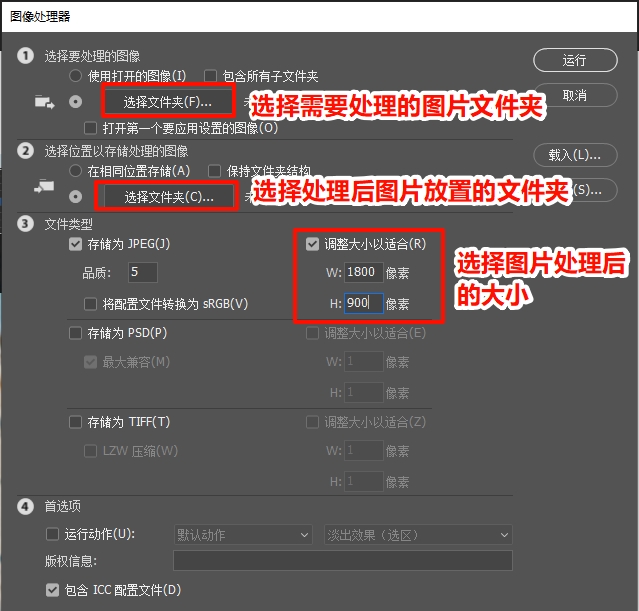
Task: Click the 版权信息: label
Action: pos(71,561)
